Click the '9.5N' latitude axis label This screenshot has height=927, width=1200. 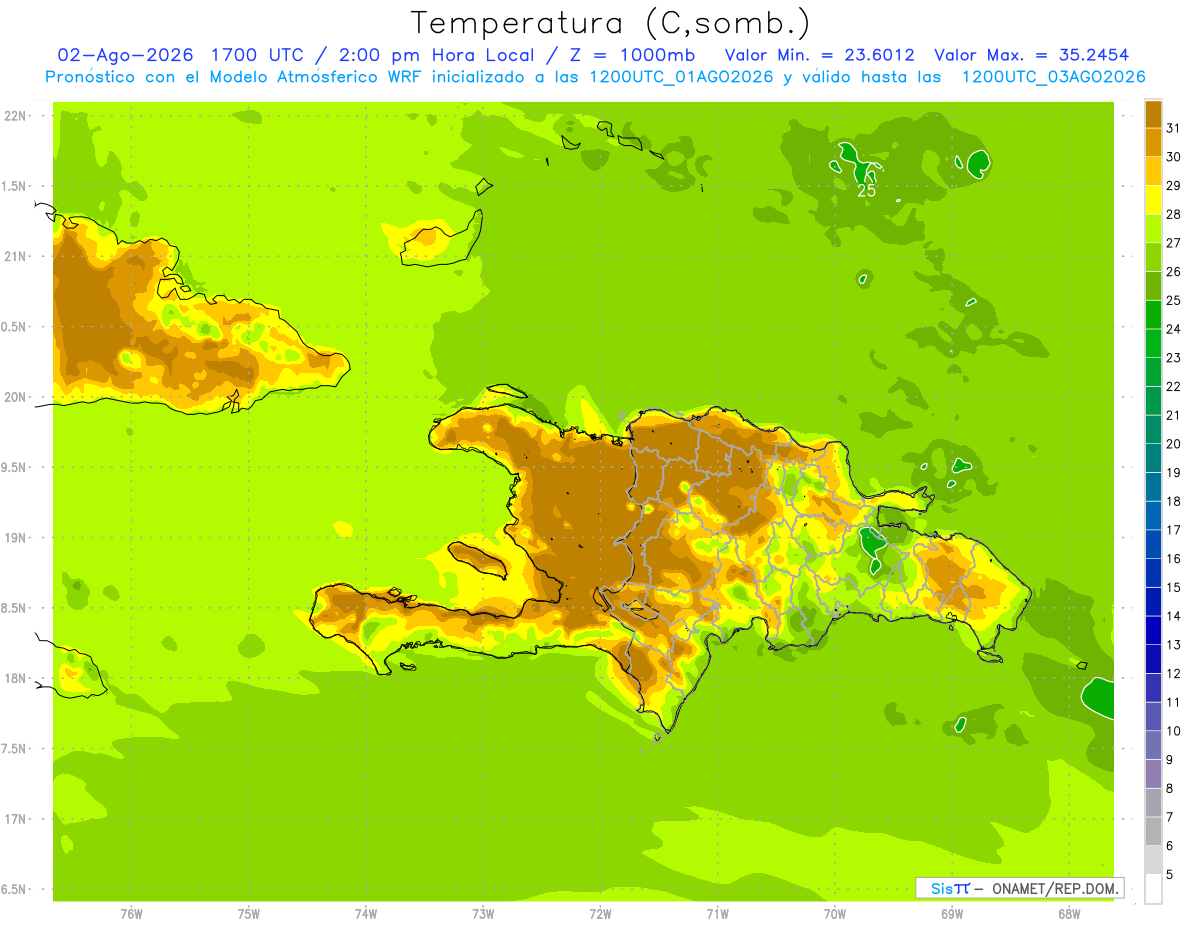(x=15, y=468)
